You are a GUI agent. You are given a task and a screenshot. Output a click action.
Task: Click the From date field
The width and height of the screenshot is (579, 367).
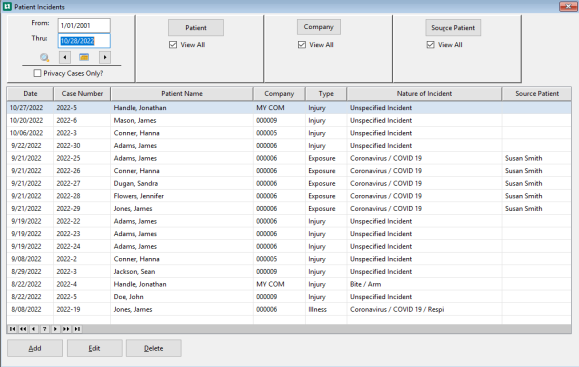pos(84,25)
